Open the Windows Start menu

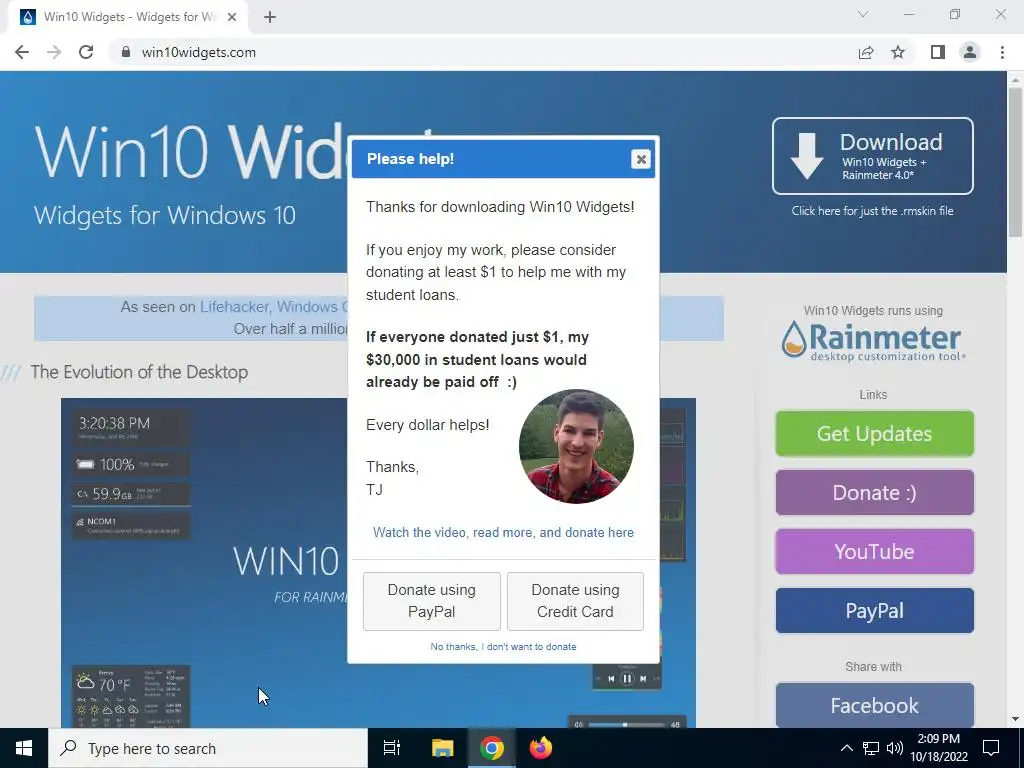point(24,748)
